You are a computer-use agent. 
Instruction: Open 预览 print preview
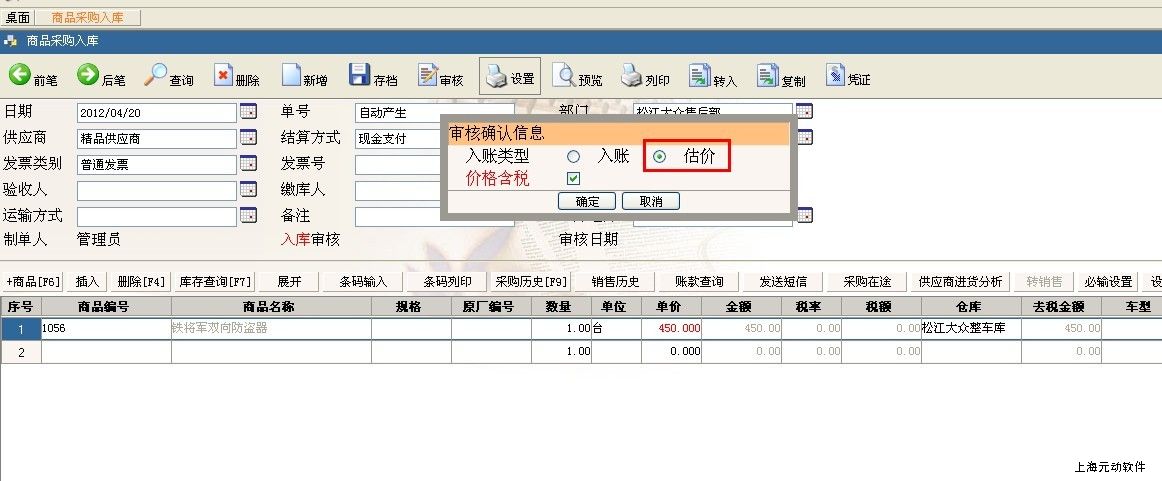pos(563,76)
